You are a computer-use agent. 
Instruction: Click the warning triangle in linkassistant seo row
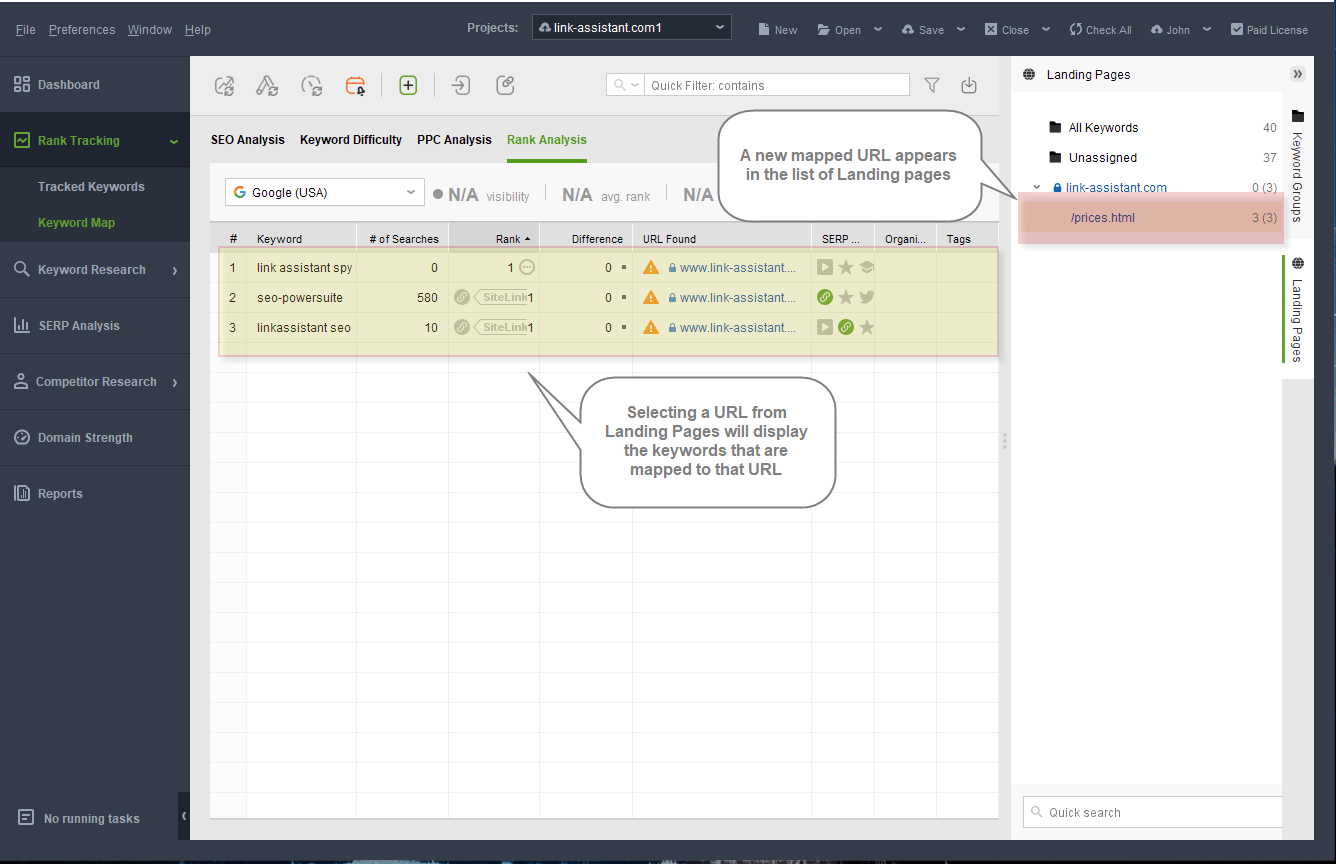(651, 328)
